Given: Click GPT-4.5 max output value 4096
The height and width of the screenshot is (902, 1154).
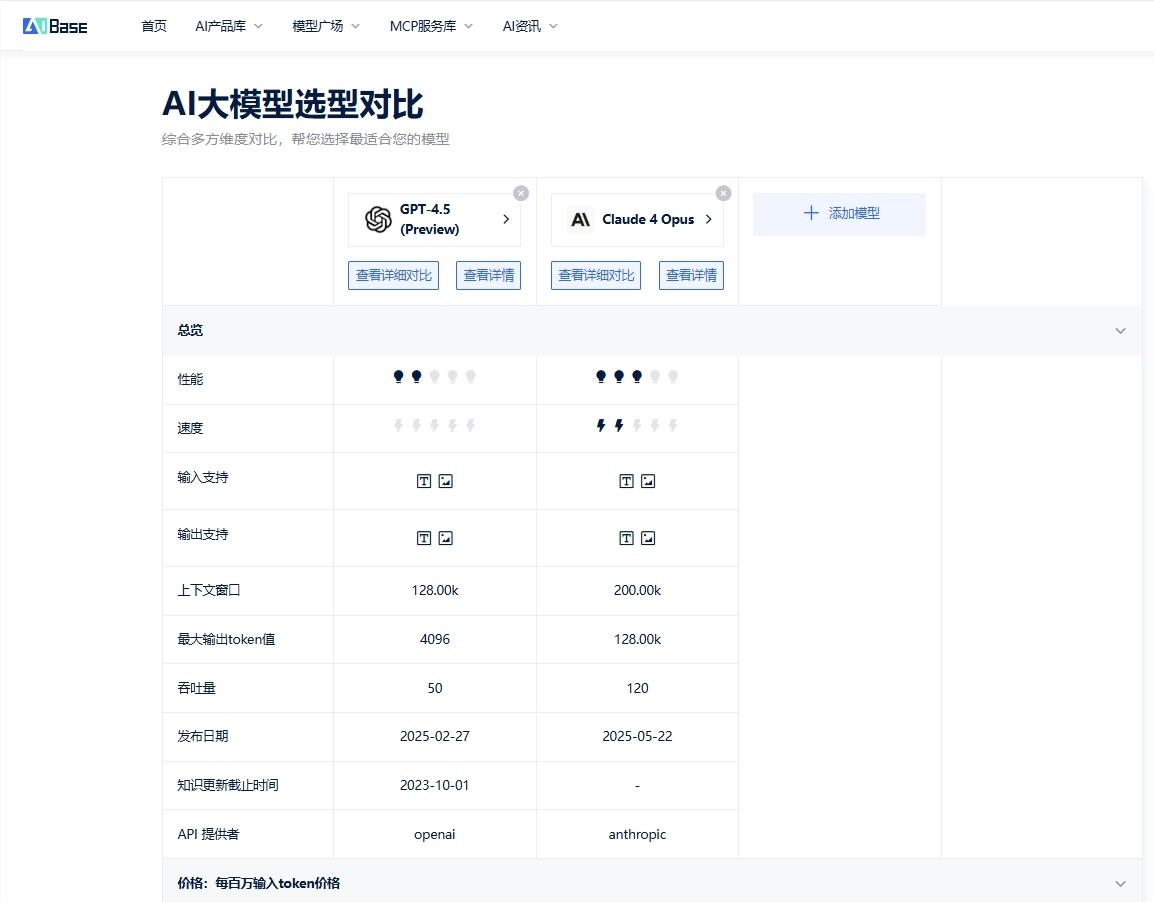Looking at the screenshot, I should click(x=435, y=639).
